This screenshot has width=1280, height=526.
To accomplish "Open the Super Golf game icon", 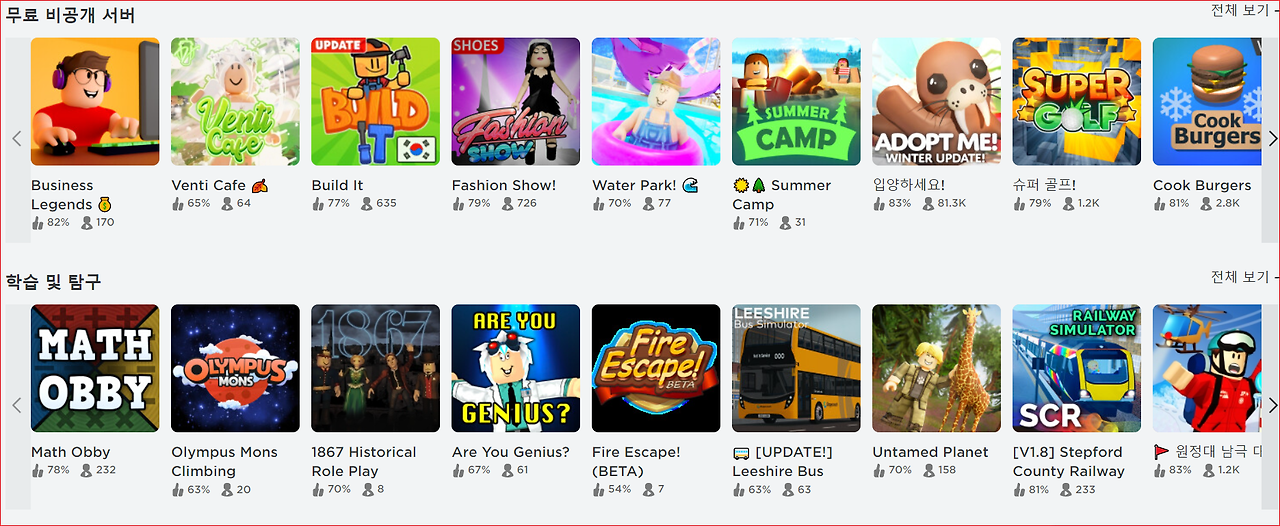I will (x=1076, y=102).
